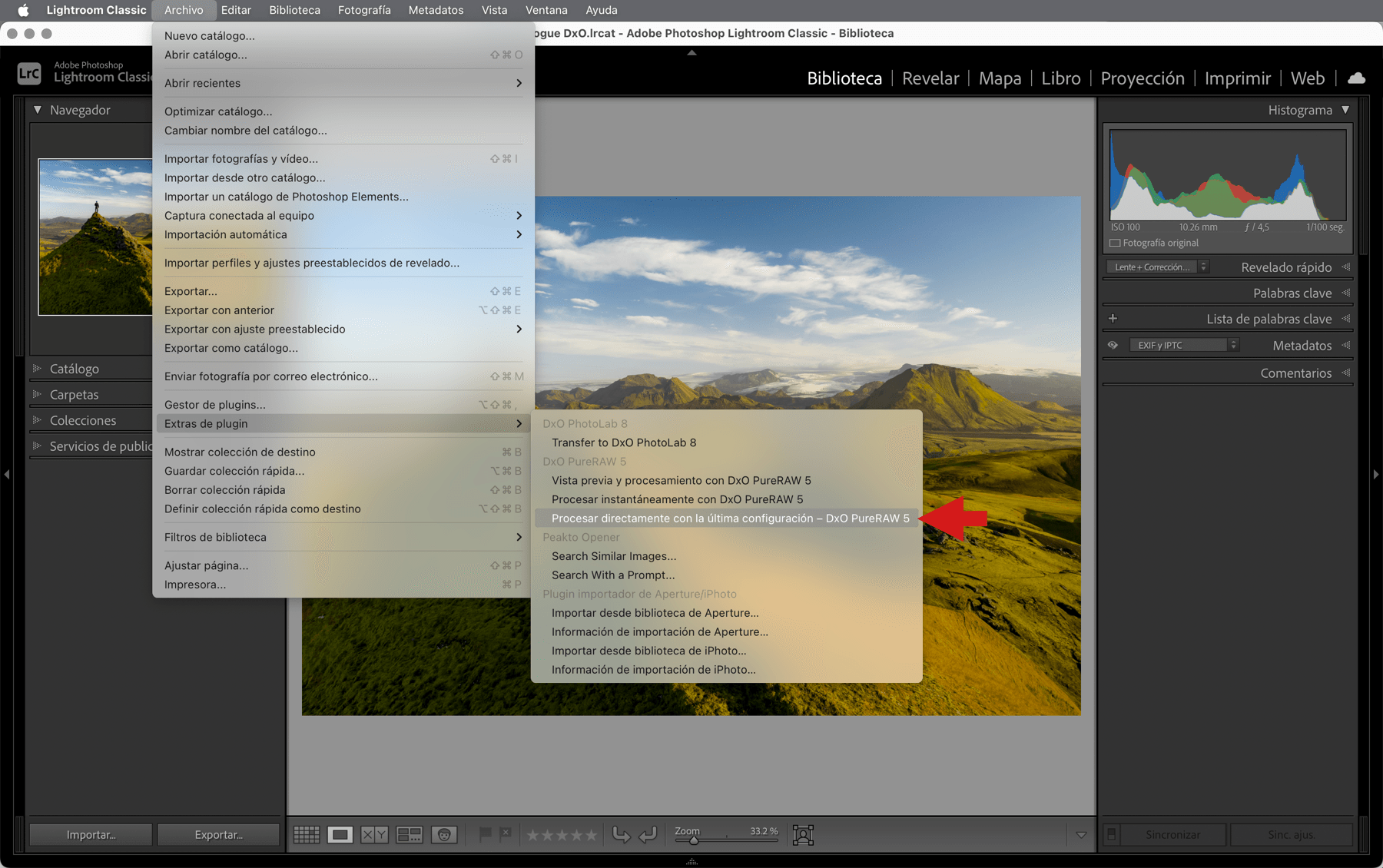Expand Revelado rápido panel
The height and width of the screenshot is (868, 1383).
[1346, 267]
